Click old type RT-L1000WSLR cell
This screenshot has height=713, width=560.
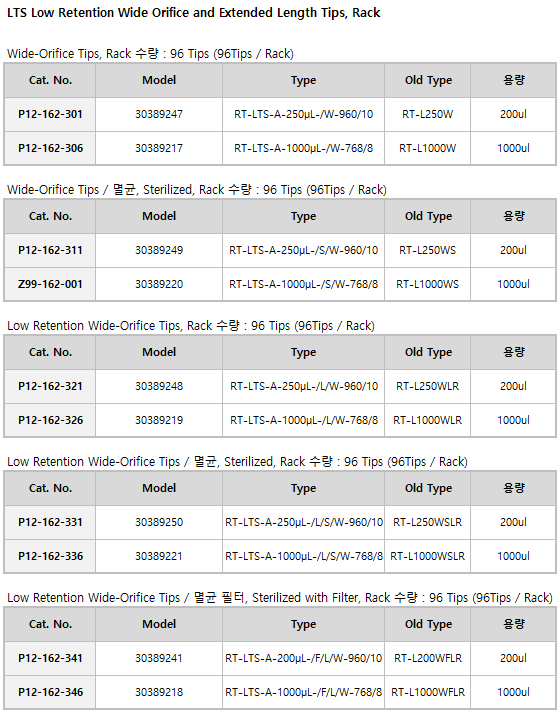pos(428,556)
